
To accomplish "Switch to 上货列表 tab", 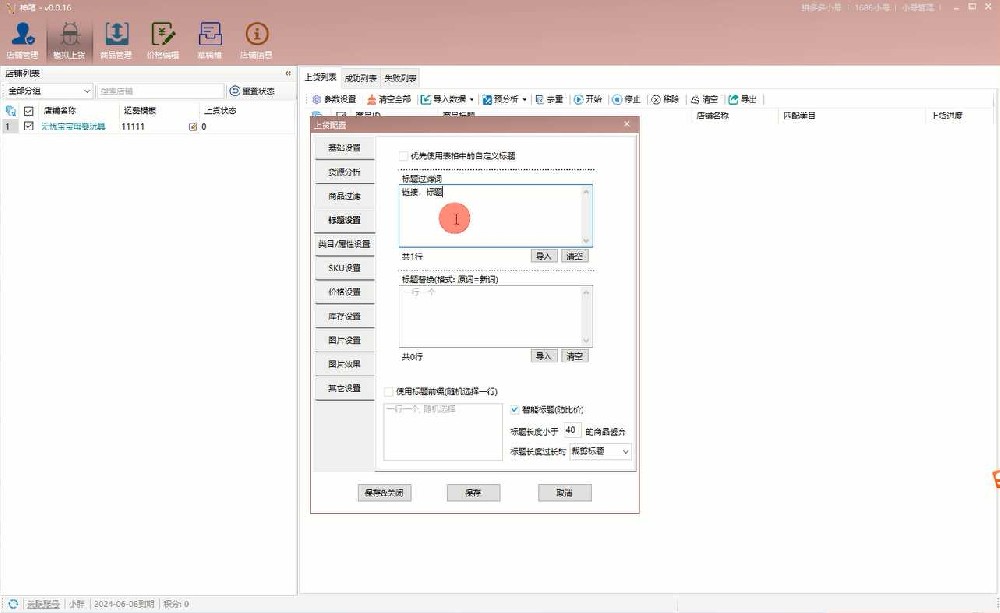I will [x=320, y=77].
